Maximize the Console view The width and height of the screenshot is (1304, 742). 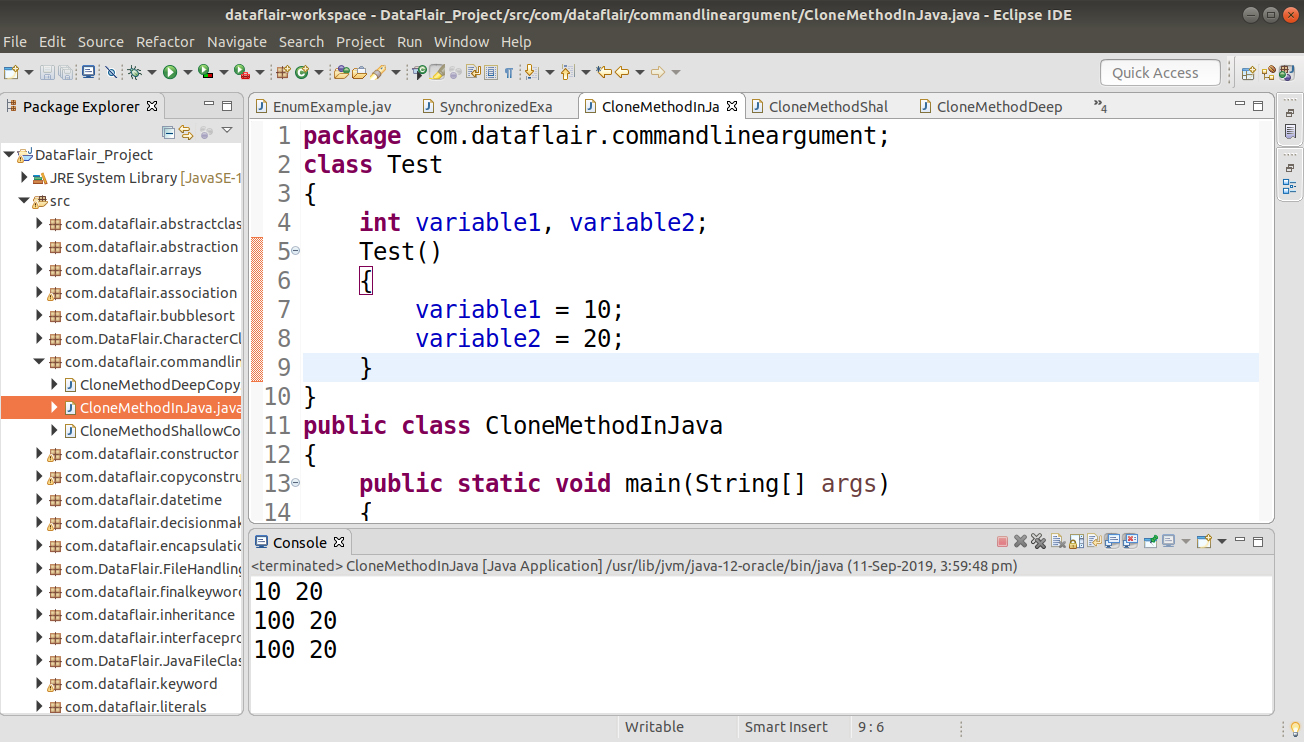click(x=1258, y=541)
